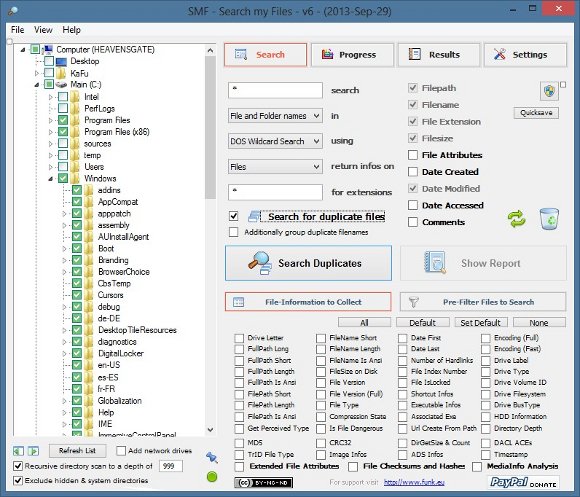Collapse the Main (C:) drive node
Viewport: 580px width, 497px height.
click(37, 85)
